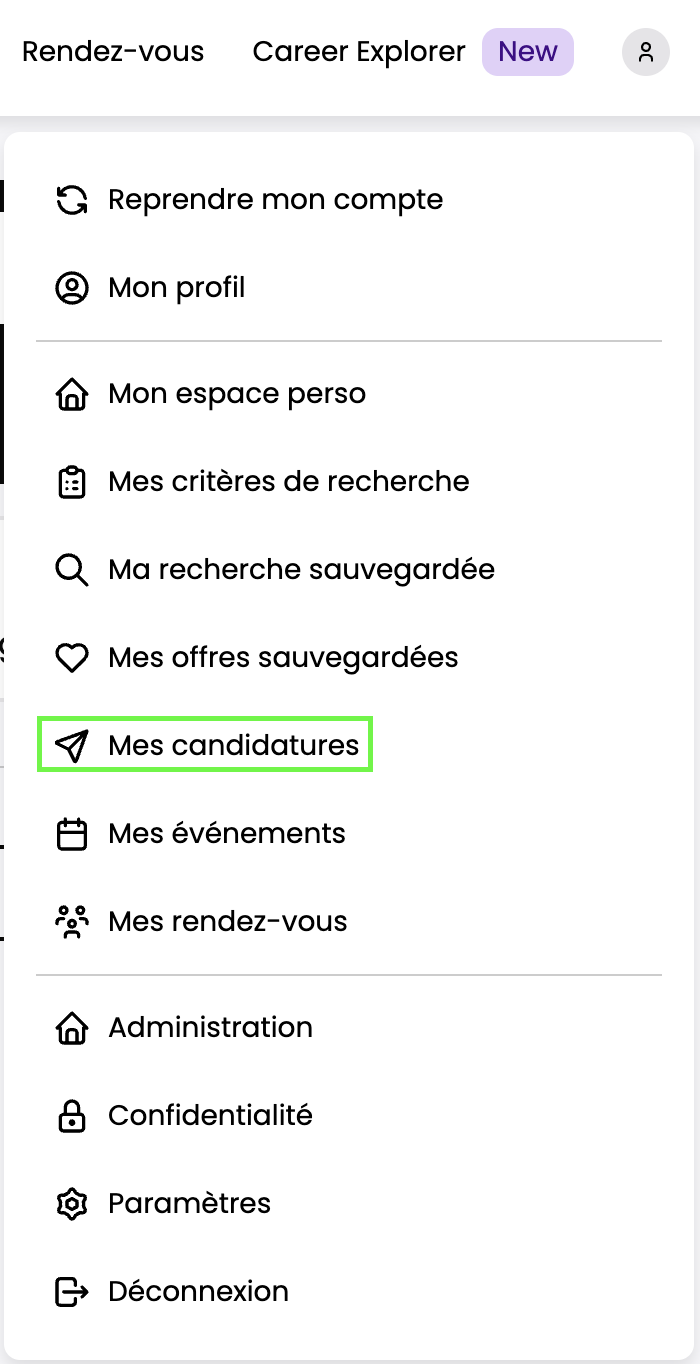This screenshot has height=1364, width=700.
Task: Click the calendar icon for events
Action: 72,834
